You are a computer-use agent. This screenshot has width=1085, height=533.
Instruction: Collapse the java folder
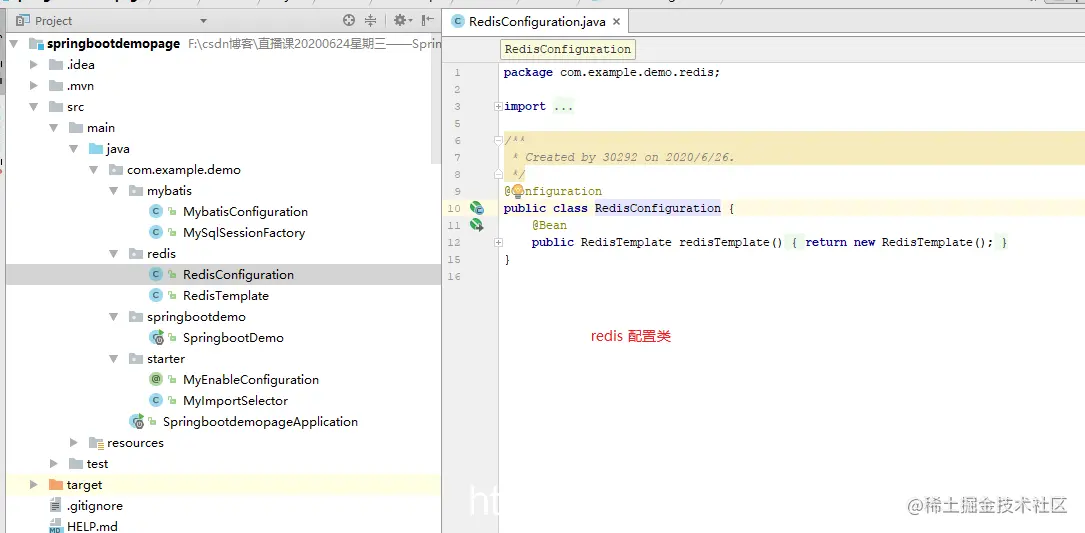pyautogui.click(x=73, y=149)
